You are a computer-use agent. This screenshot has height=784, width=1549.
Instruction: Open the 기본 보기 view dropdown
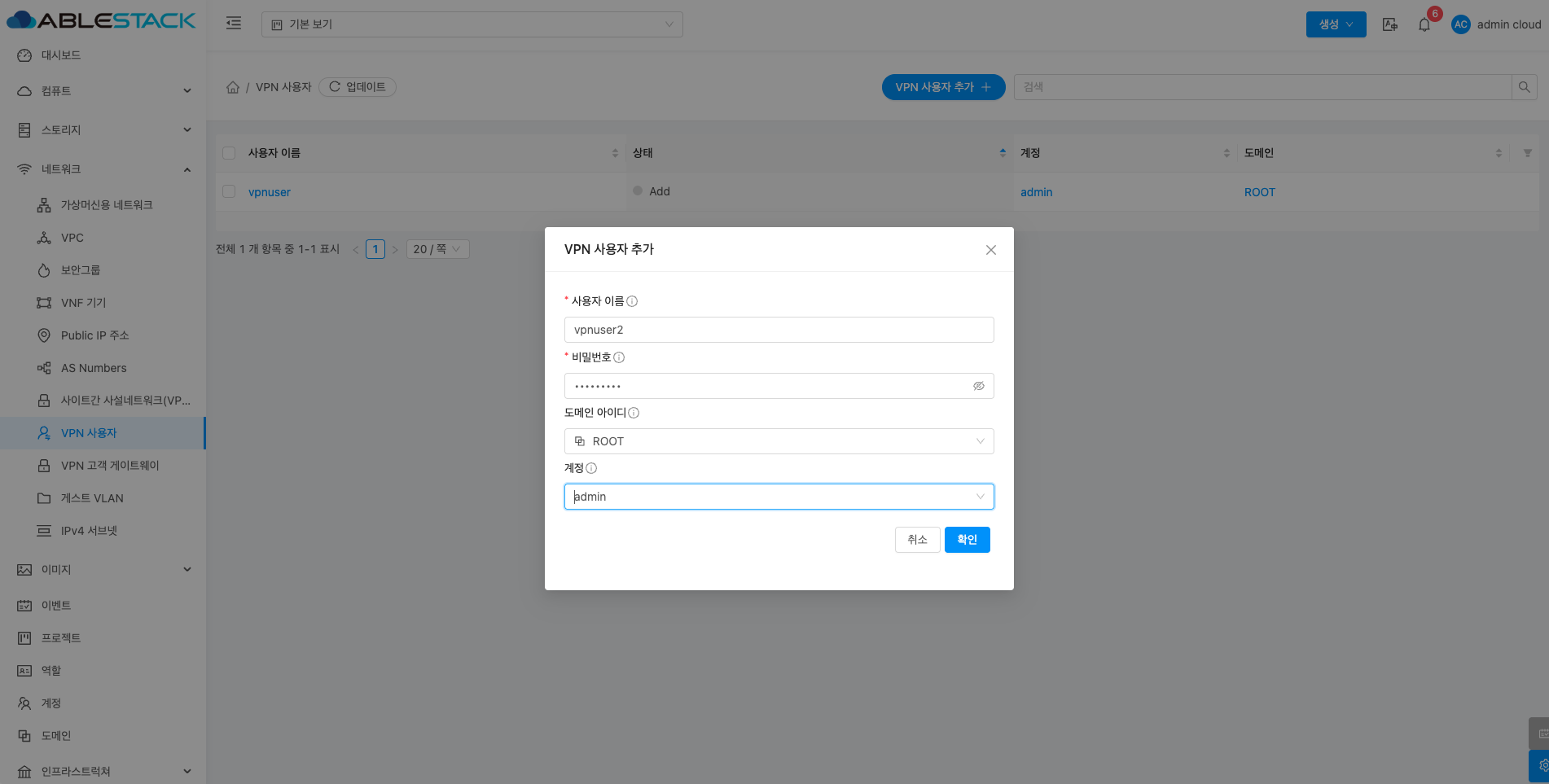tap(472, 24)
